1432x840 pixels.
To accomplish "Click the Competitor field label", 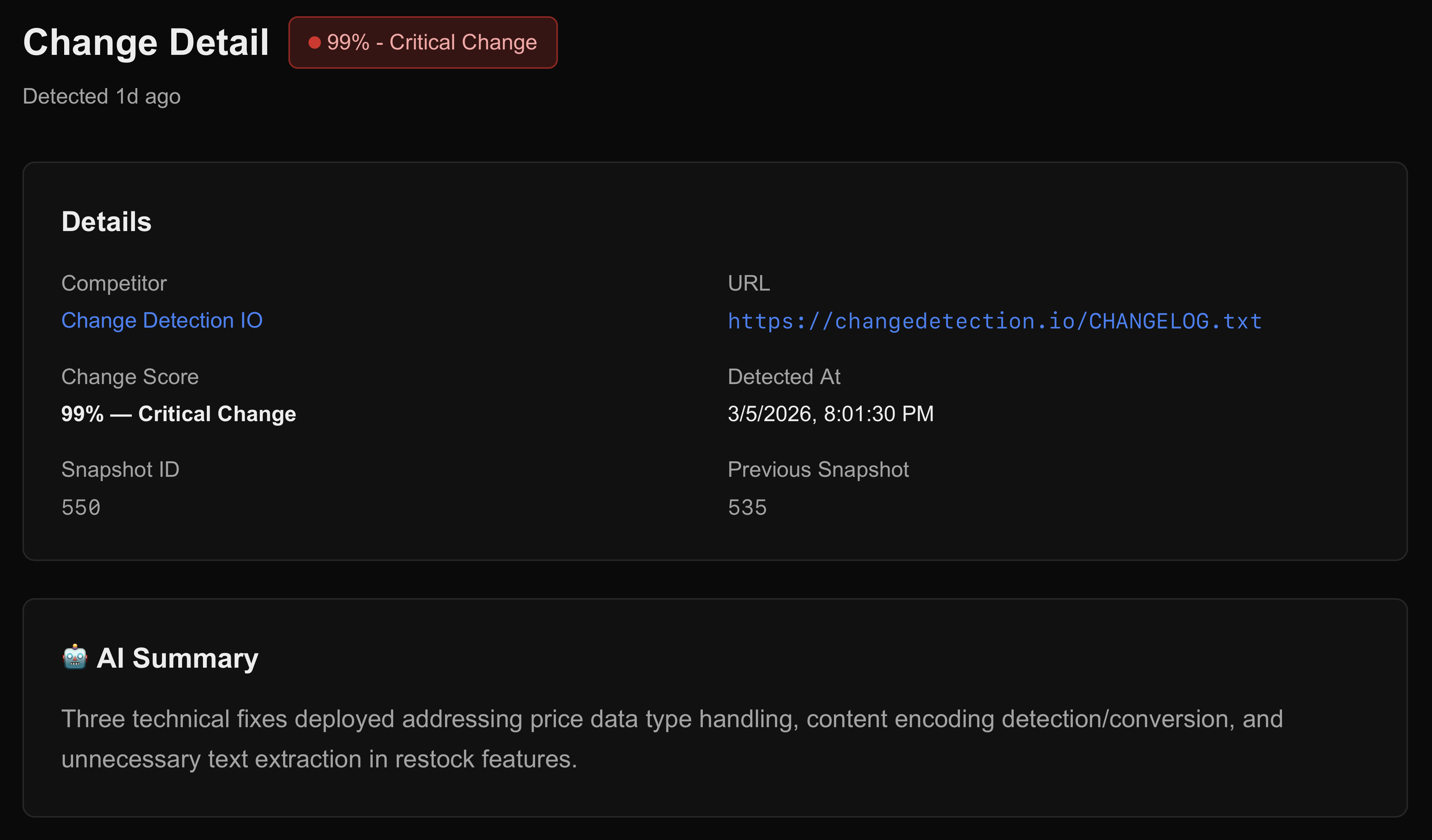I will tap(114, 283).
